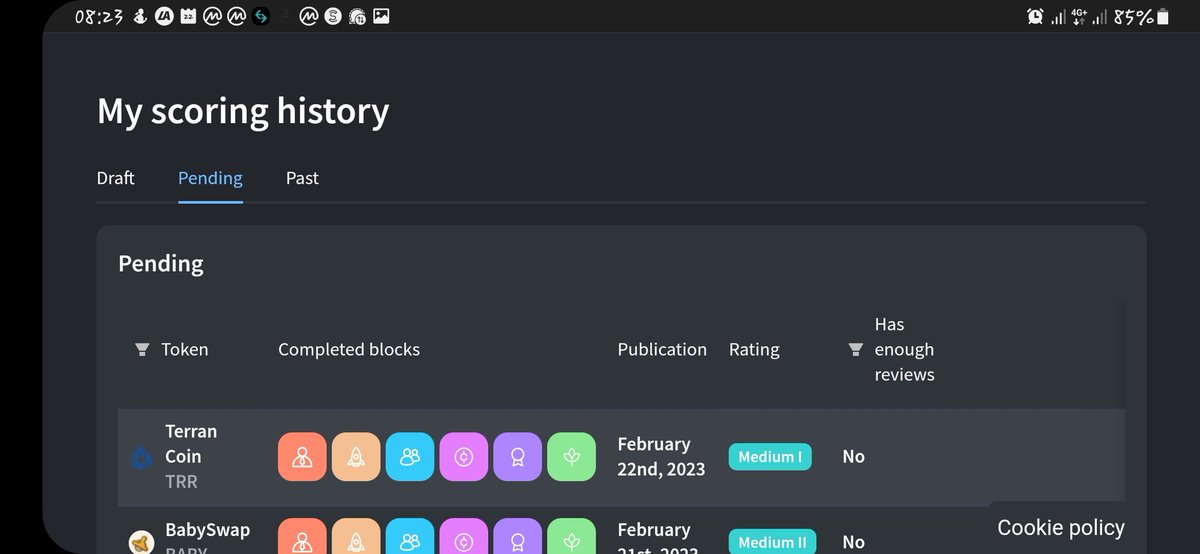Click the My scoring history heading
This screenshot has width=1200, height=554.
click(243, 110)
